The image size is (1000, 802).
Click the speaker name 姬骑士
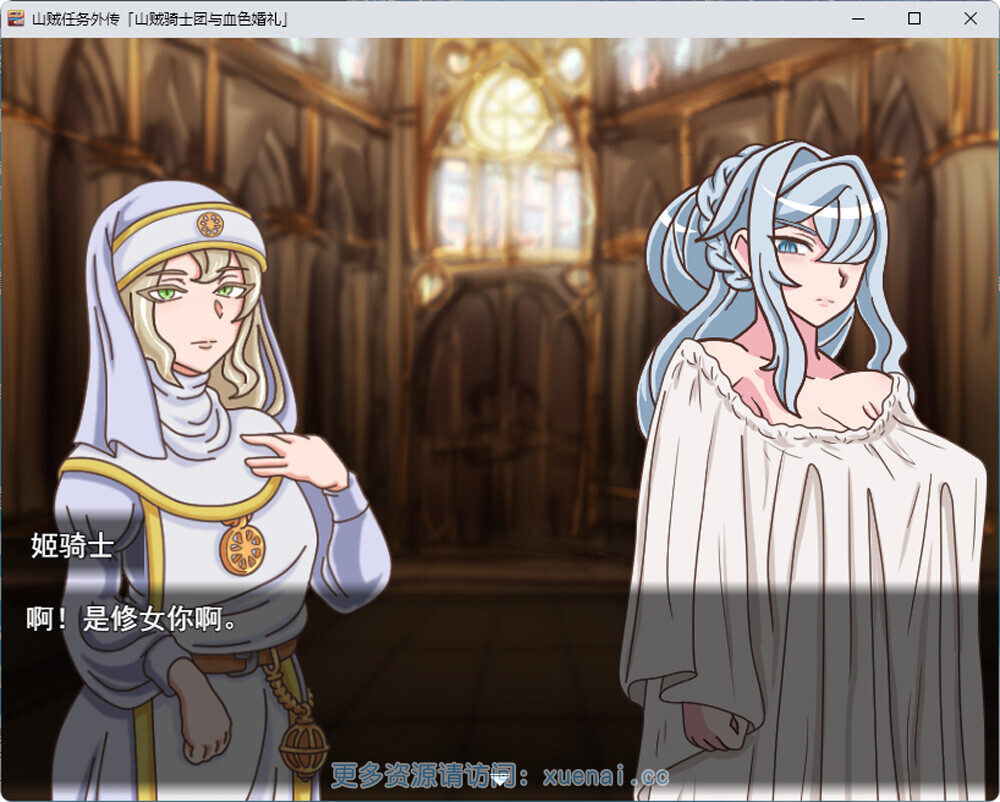click(x=72, y=546)
